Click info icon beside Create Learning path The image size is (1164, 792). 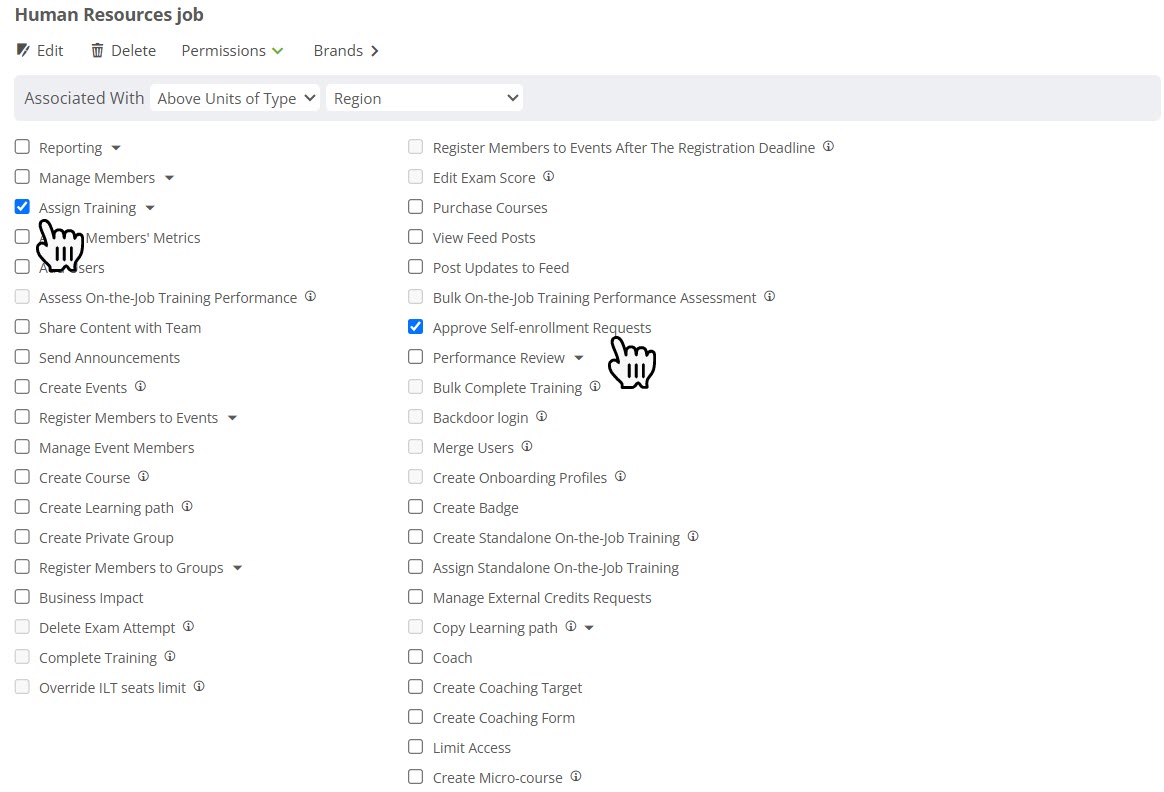[x=187, y=507]
